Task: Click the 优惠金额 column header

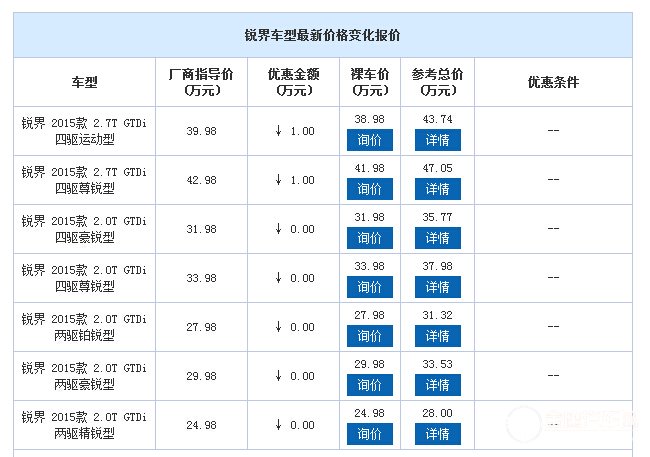Action: point(293,82)
